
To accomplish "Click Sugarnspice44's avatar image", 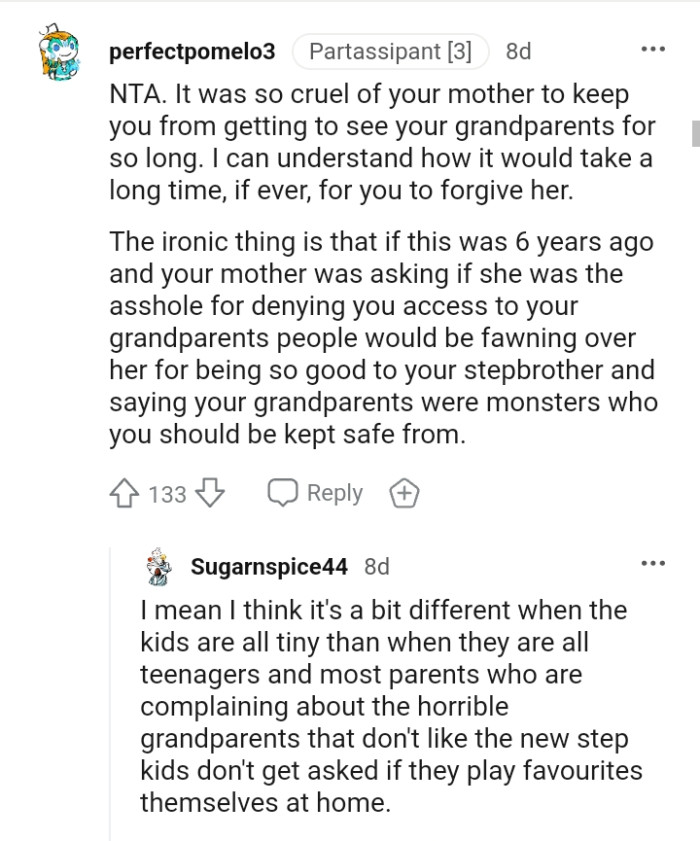I will coord(156,566).
